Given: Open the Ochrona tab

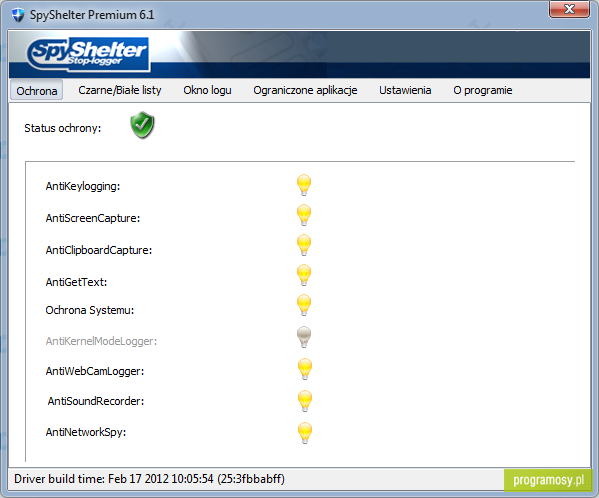Looking at the screenshot, I should click(x=37, y=91).
